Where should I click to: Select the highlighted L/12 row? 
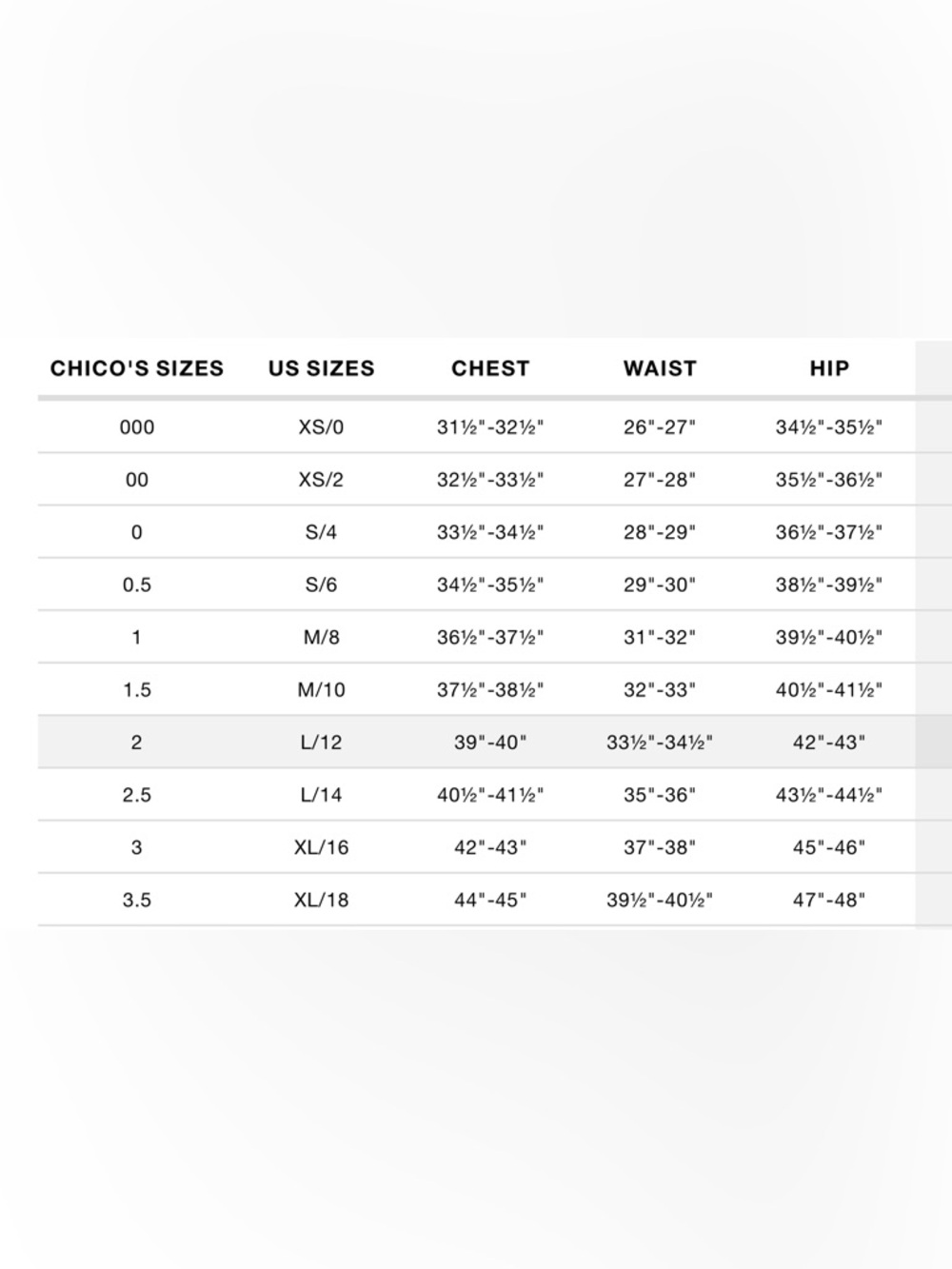pyautogui.click(x=476, y=742)
